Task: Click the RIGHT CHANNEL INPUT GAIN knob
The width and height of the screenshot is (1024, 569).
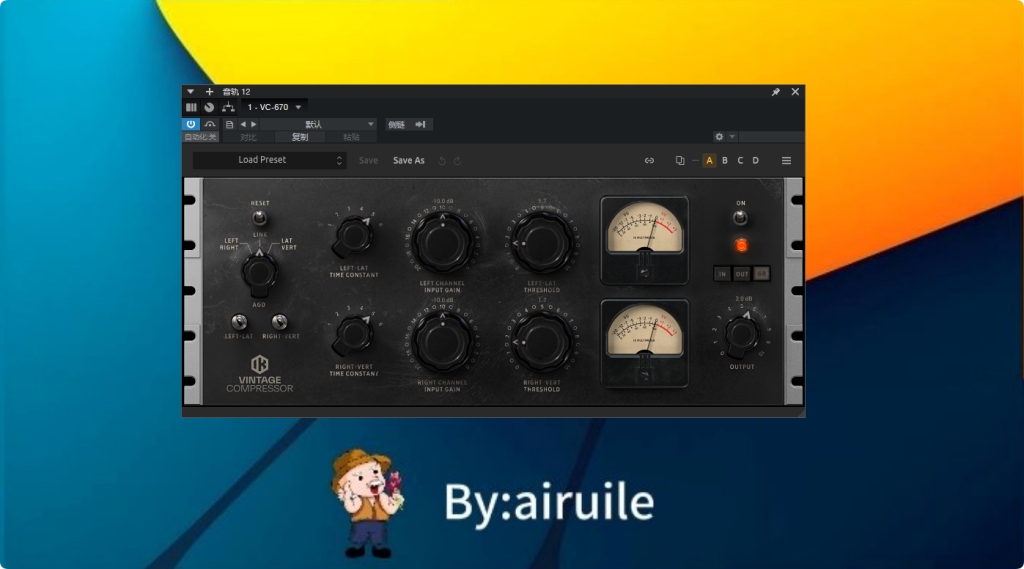Action: (443, 342)
